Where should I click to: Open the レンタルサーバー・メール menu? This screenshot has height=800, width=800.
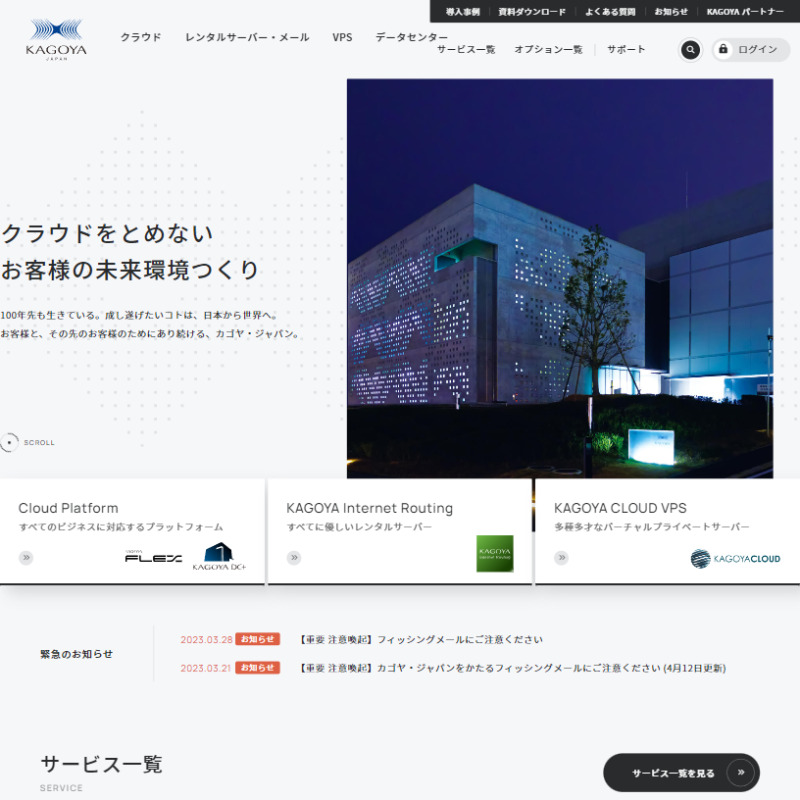[x=247, y=37]
